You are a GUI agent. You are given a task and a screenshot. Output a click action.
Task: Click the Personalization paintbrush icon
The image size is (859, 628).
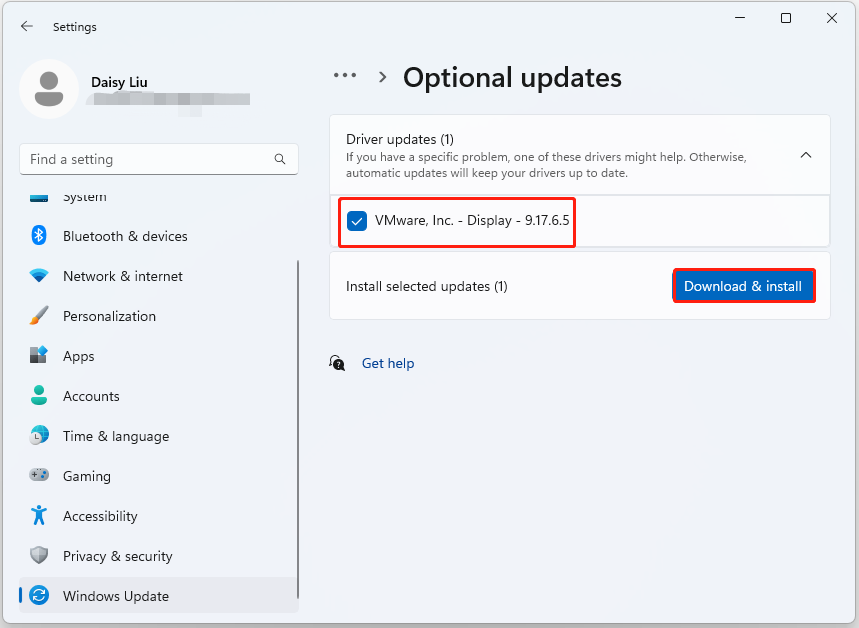(x=38, y=316)
